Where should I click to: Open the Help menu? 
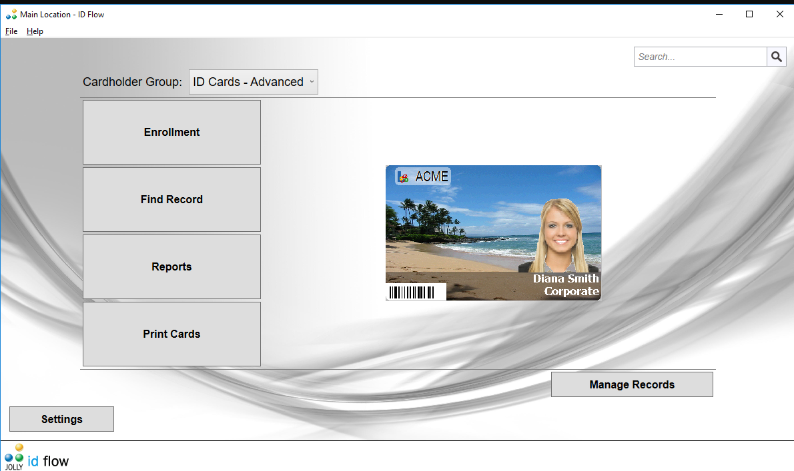[x=35, y=31]
